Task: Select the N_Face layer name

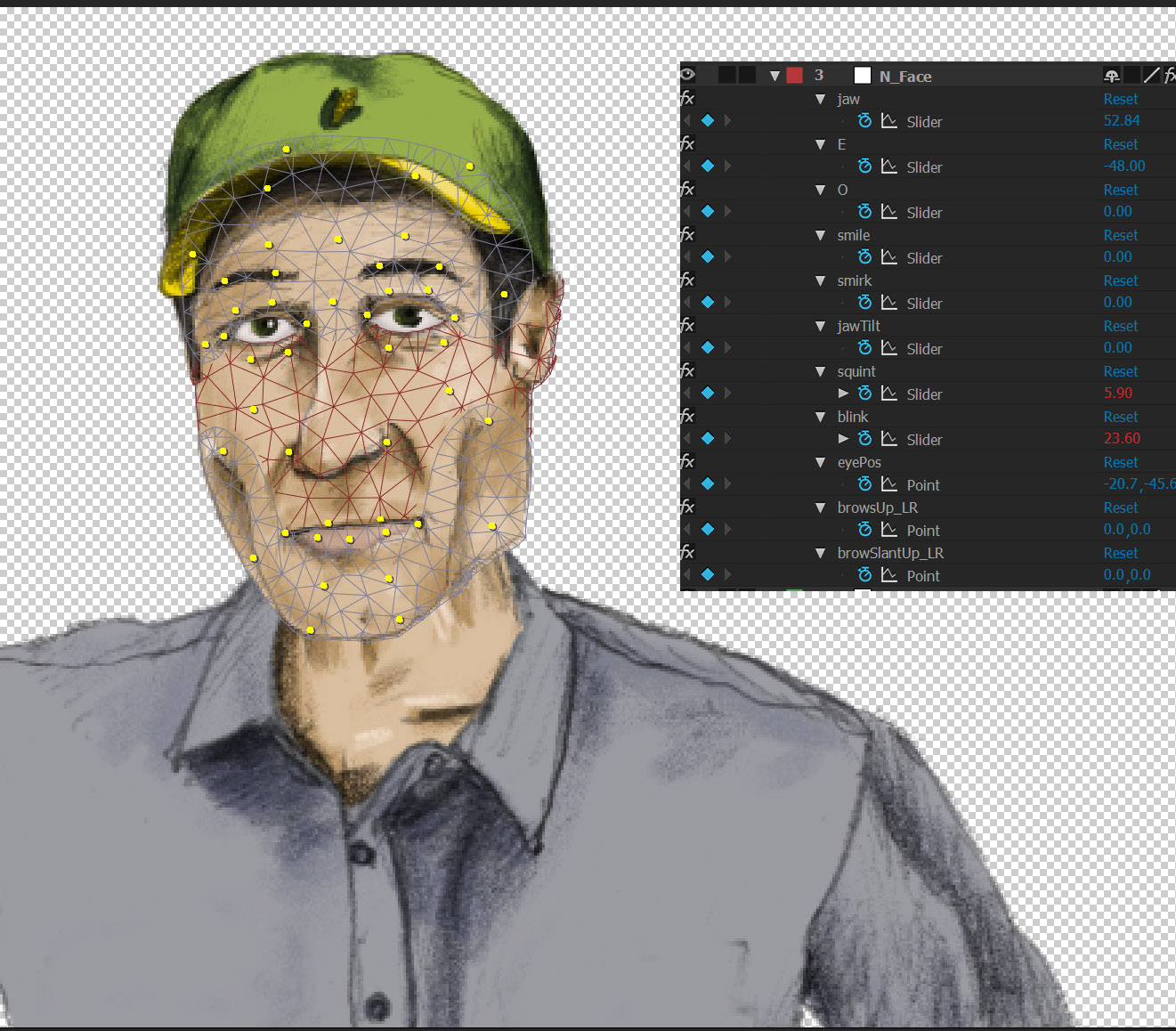Action: click(x=905, y=77)
